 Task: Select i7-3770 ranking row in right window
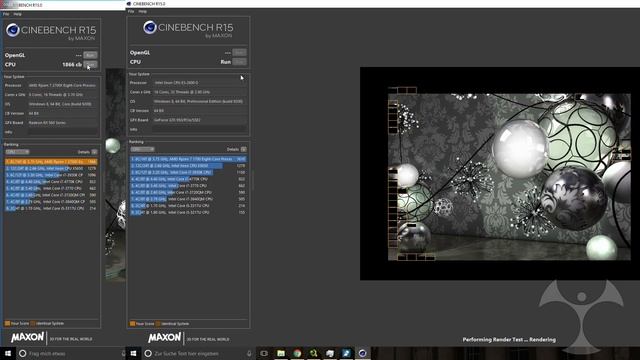click(x=188, y=186)
